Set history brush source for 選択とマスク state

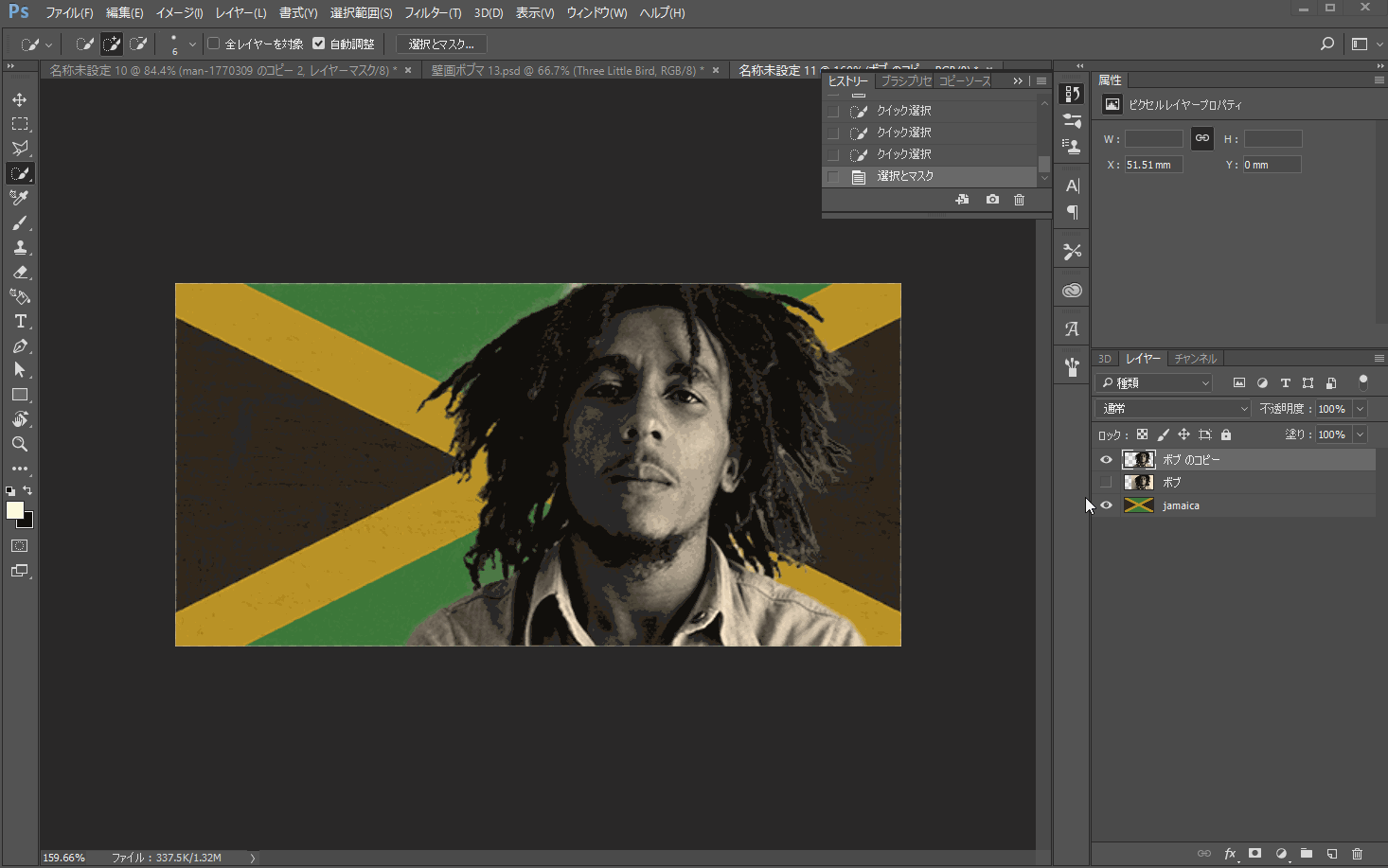coord(833,176)
